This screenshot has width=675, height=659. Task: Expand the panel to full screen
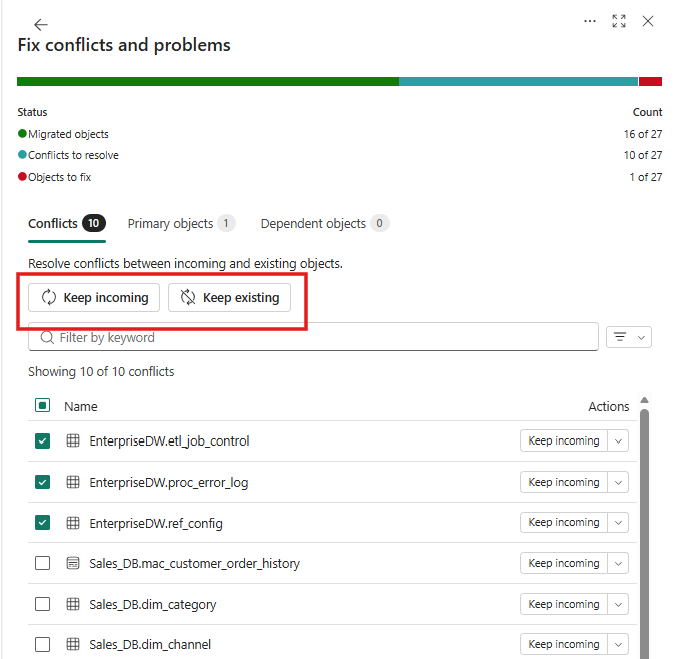coord(619,21)
